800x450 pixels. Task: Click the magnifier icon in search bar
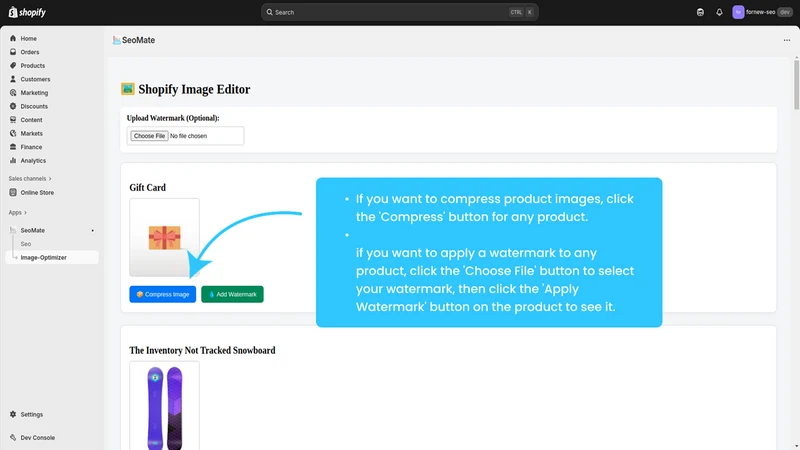[269, 12]
